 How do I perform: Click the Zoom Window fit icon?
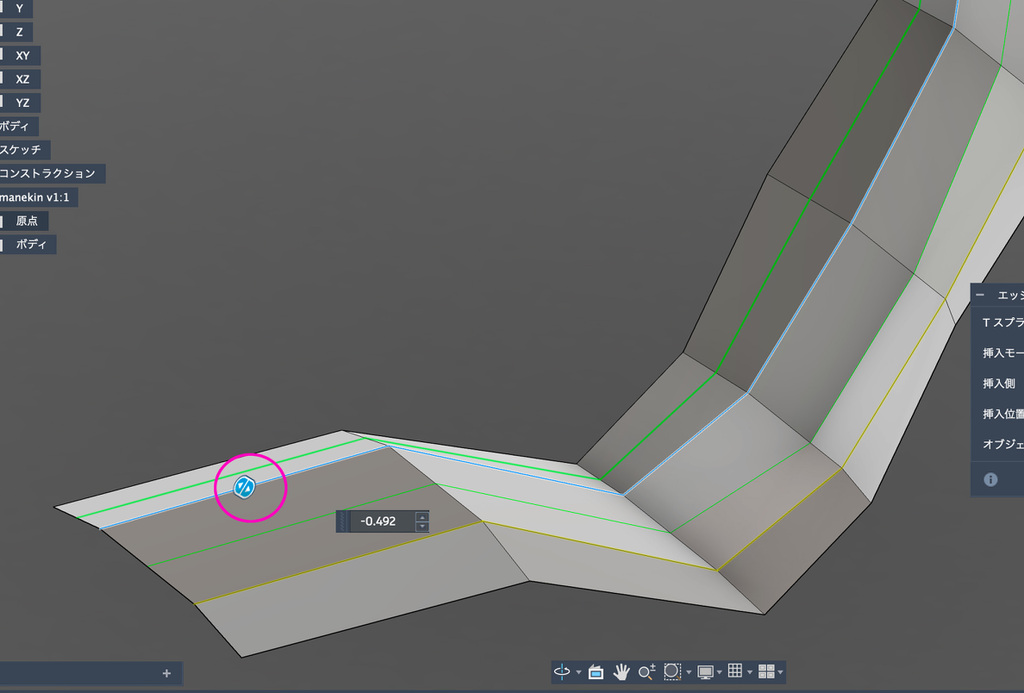[673, 672]
